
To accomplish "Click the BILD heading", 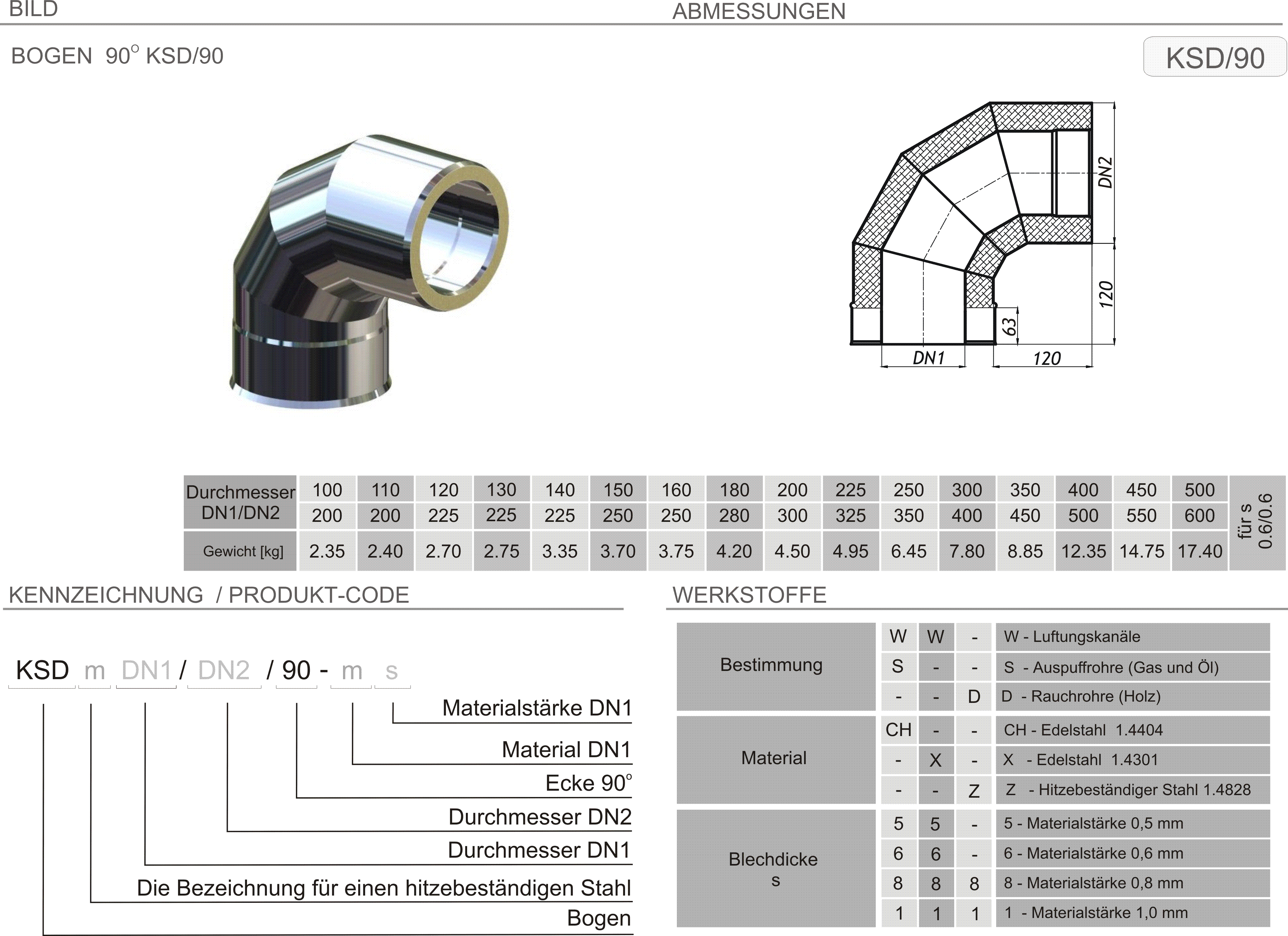I will click(x=33, y=9).
